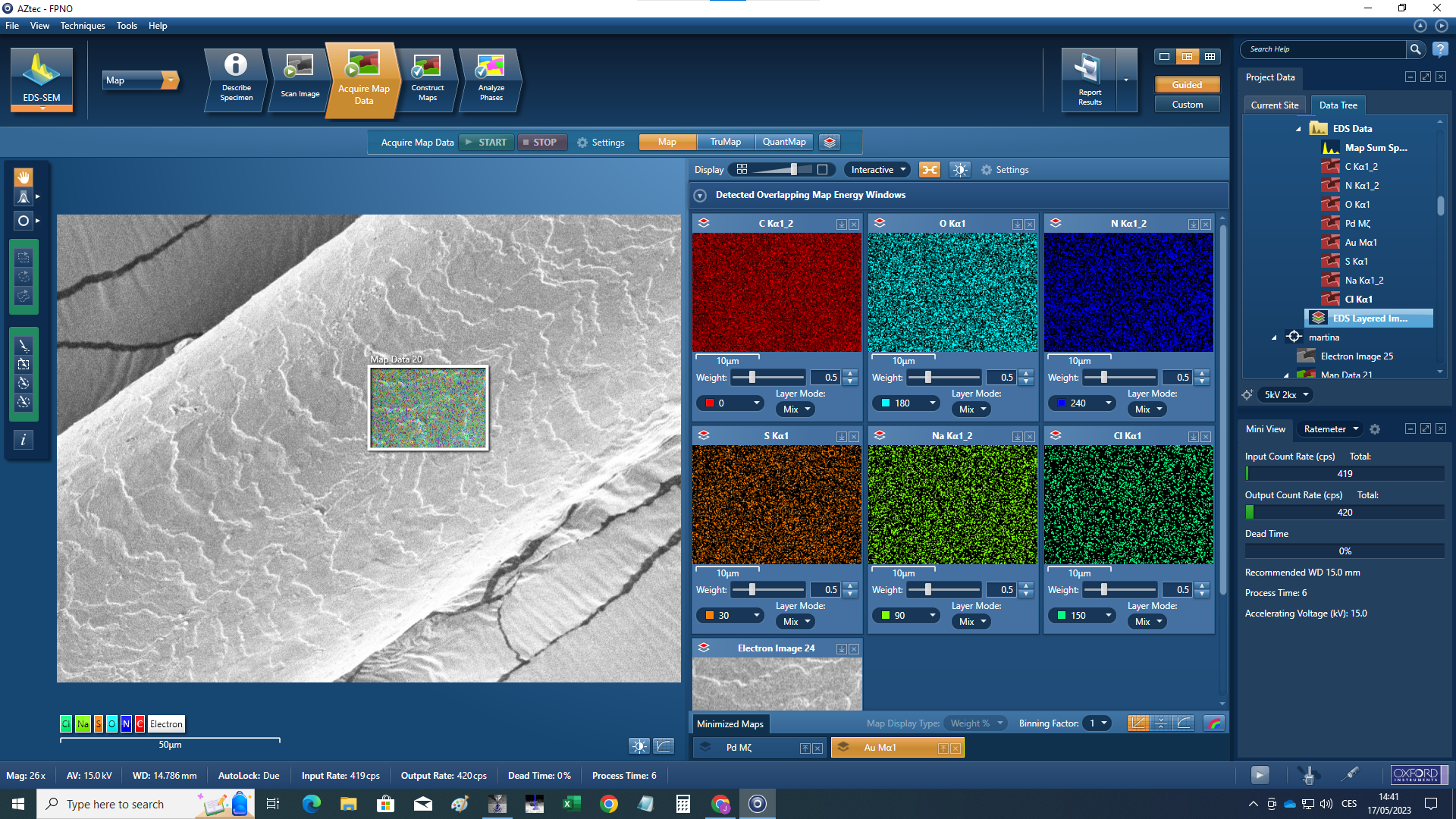
Task: Open the Techniques menu
Action: click(83, 26)
